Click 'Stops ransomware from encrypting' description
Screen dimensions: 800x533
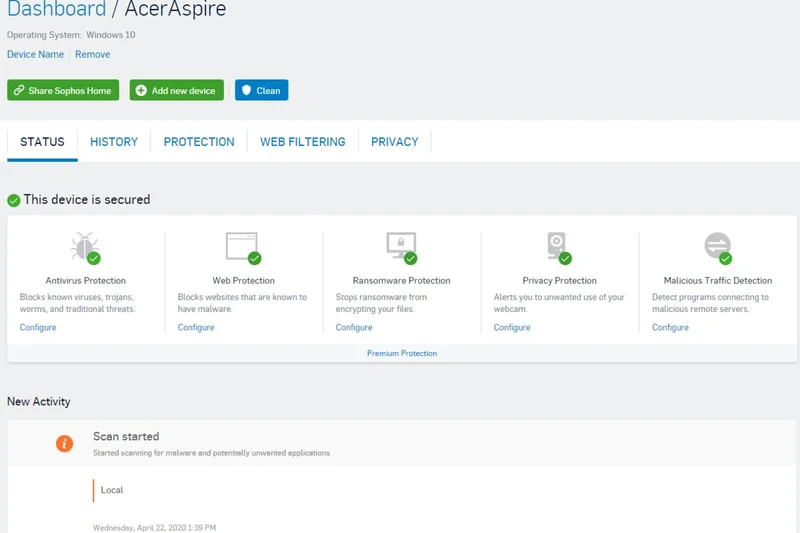point(381,303)
